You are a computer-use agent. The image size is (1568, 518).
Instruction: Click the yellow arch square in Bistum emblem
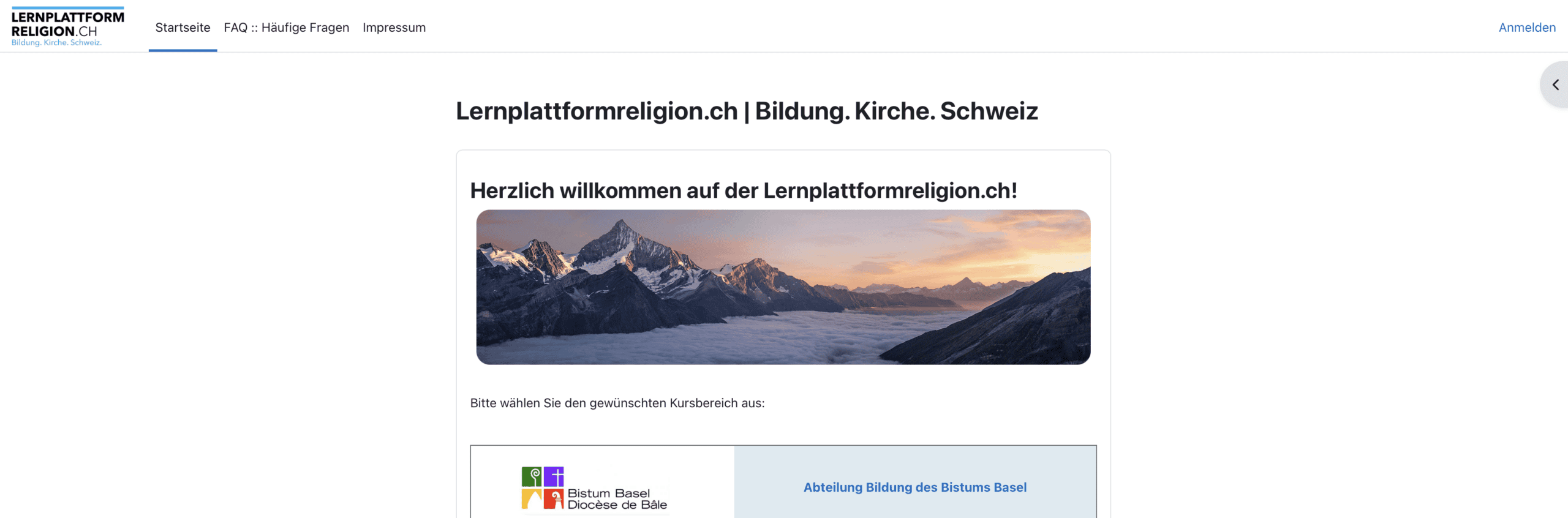tap(531, 499)
